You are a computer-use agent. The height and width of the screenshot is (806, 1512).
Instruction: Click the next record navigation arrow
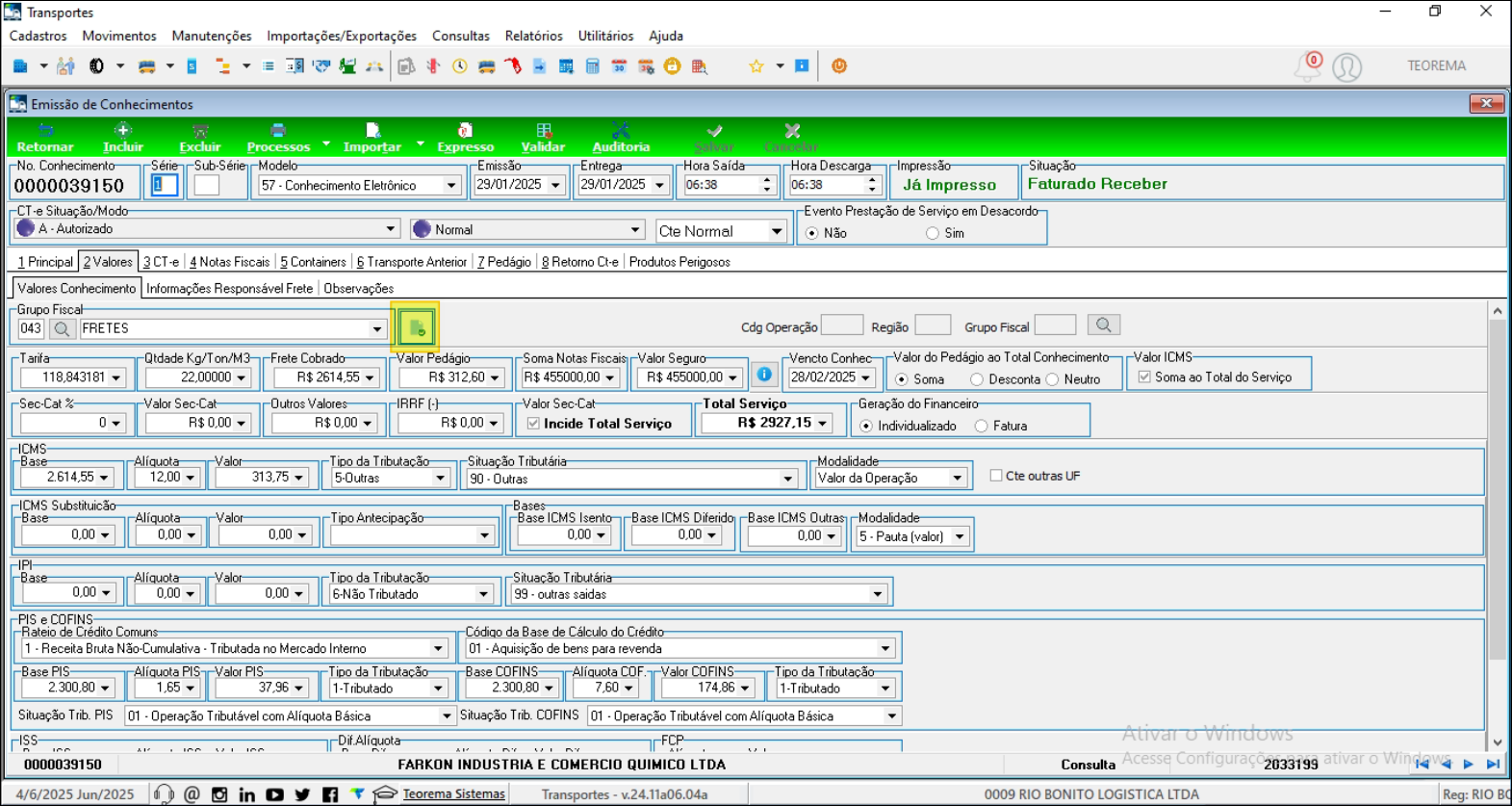point(1469,764)
